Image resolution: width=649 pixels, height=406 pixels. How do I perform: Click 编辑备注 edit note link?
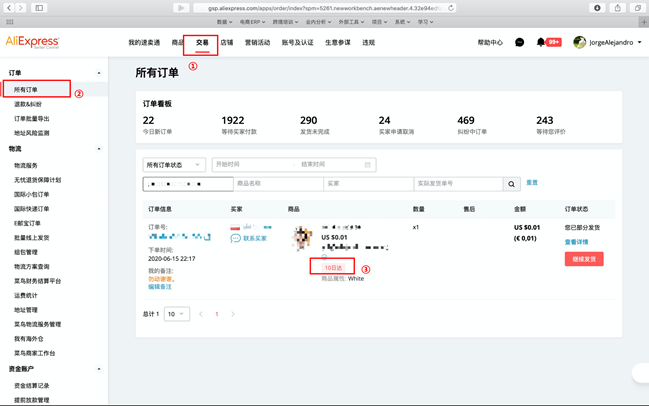160,286
